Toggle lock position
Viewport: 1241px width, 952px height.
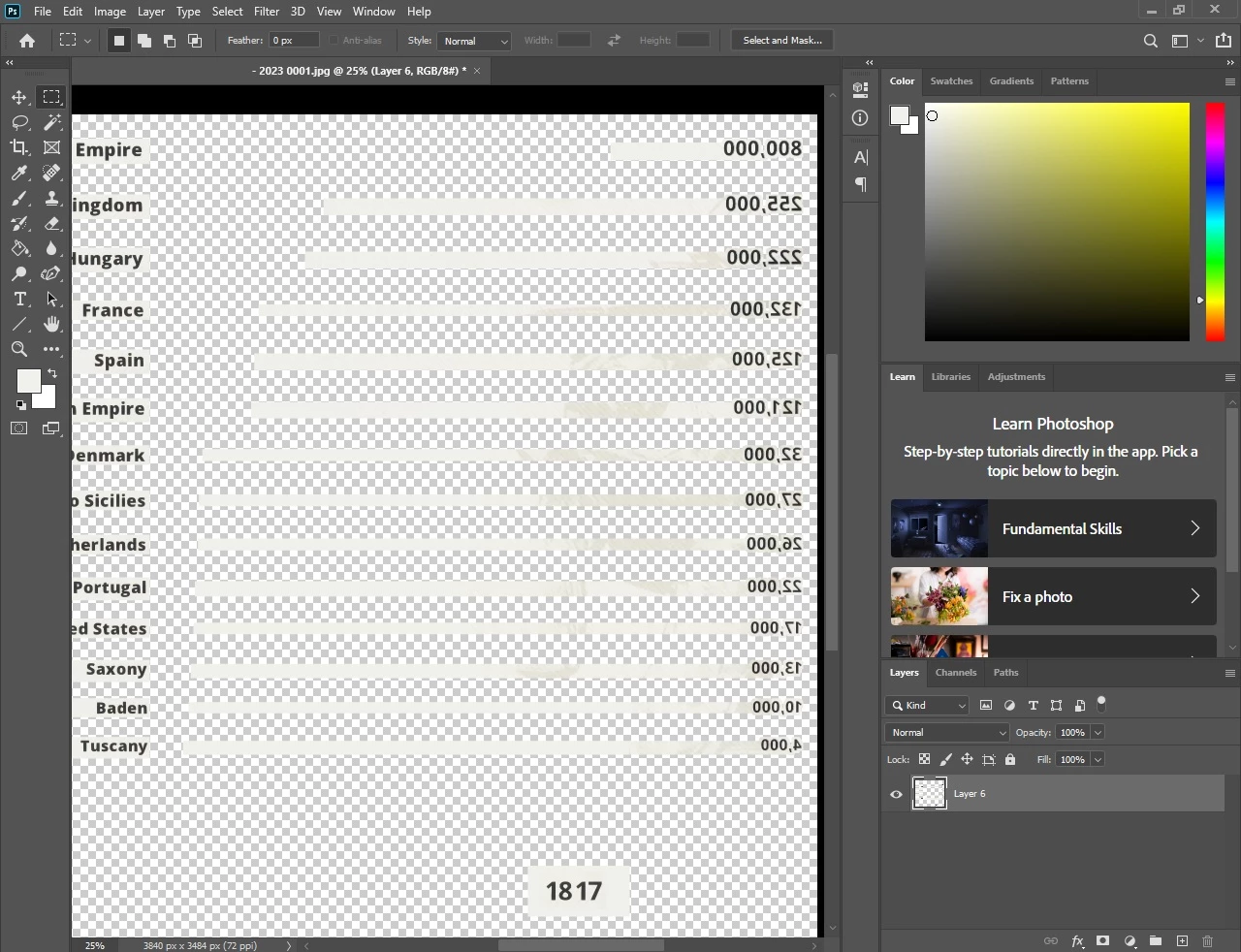pos(967,760)
